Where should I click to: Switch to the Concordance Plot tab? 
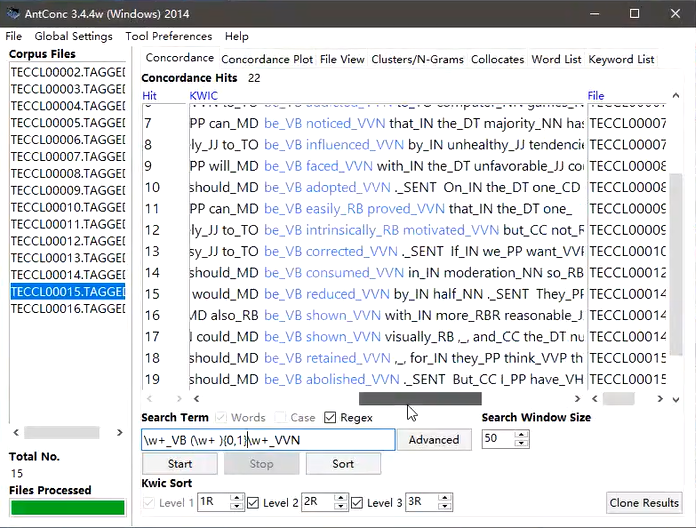(267, 59)
